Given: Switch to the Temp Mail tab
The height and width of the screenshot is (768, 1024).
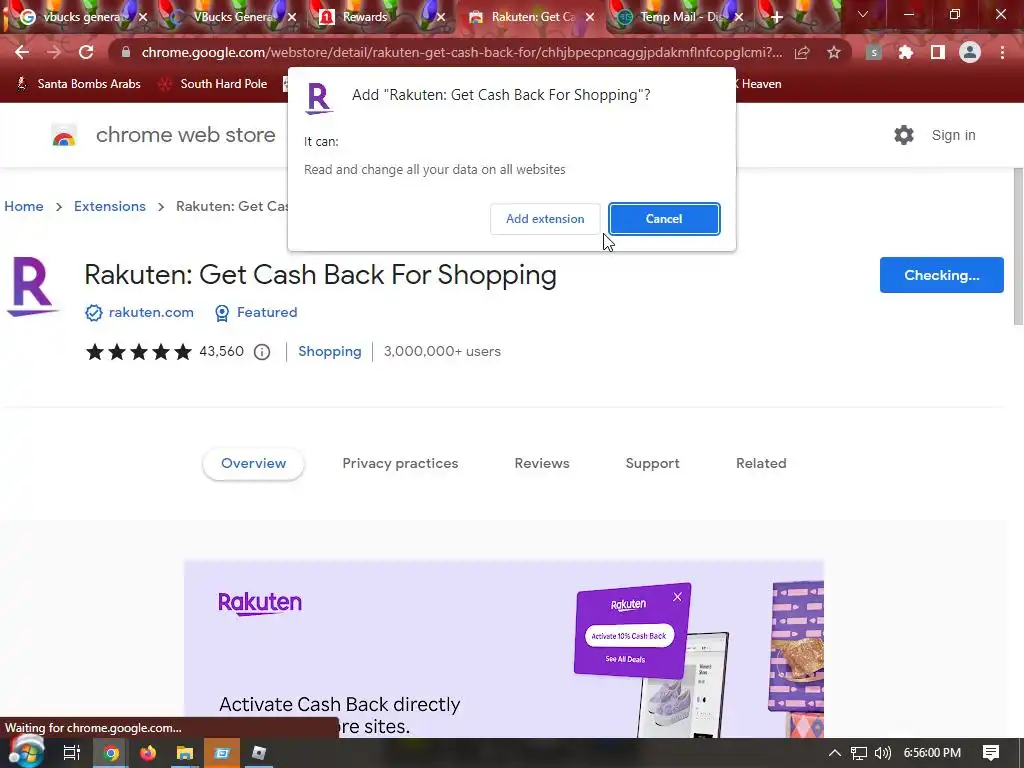Looking at the screenshot, I should point(679,17).
